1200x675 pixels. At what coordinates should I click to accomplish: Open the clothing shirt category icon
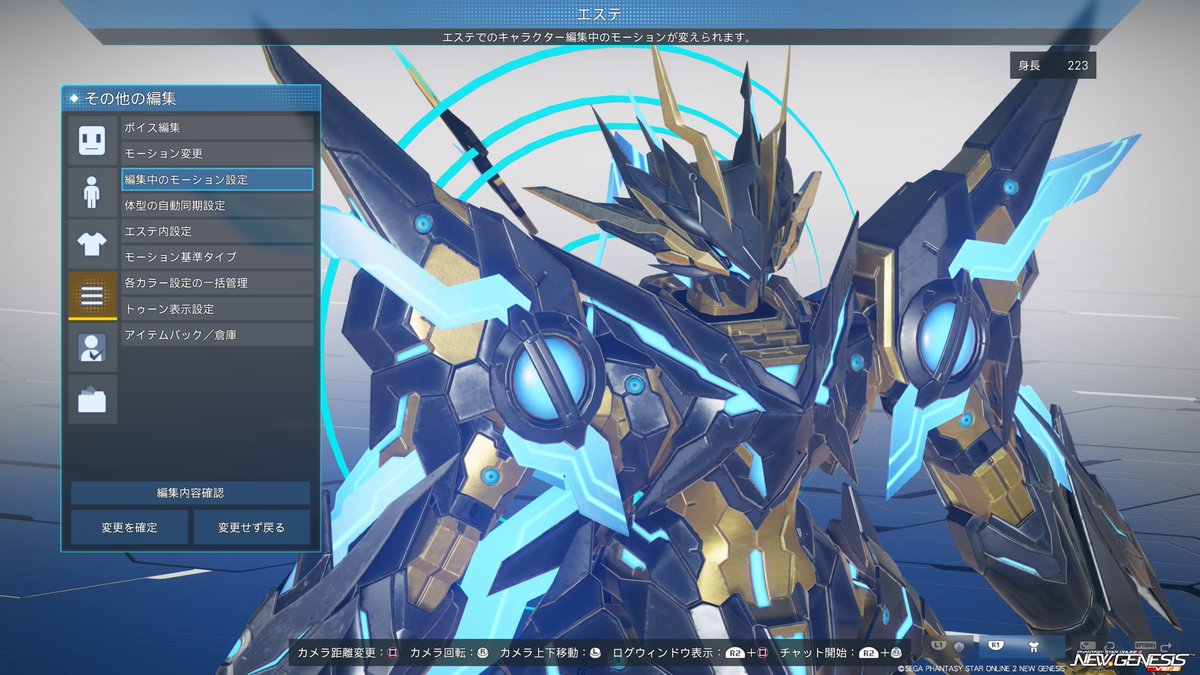(92, 244)
